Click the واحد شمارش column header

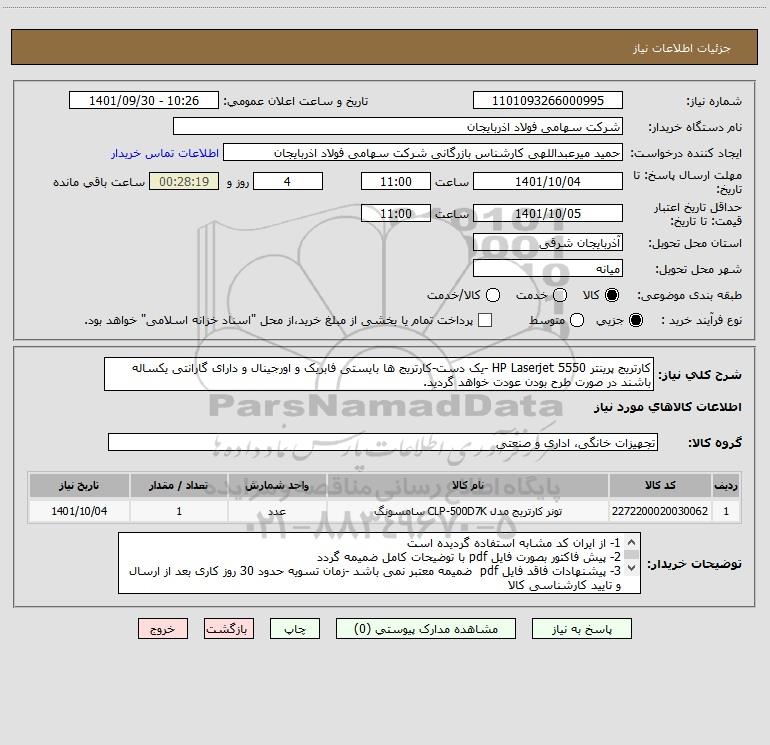[277, 486]
